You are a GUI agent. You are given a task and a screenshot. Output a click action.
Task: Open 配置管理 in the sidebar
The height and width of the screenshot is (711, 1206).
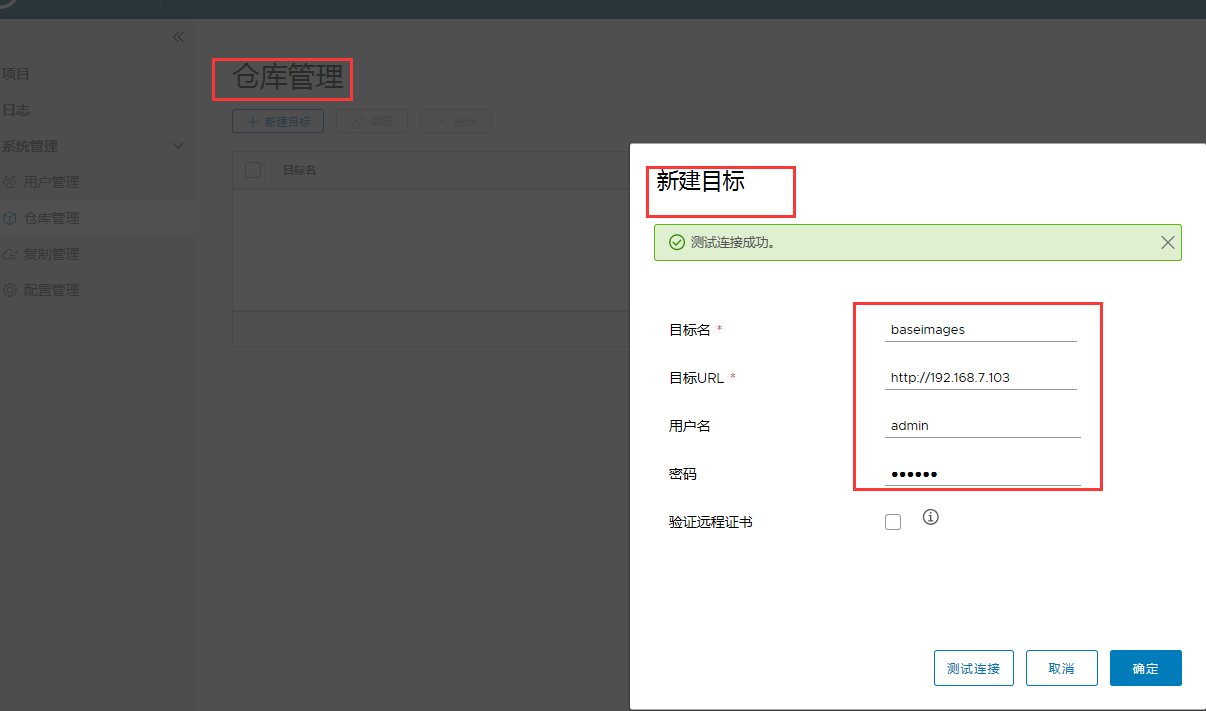point(51,290)
